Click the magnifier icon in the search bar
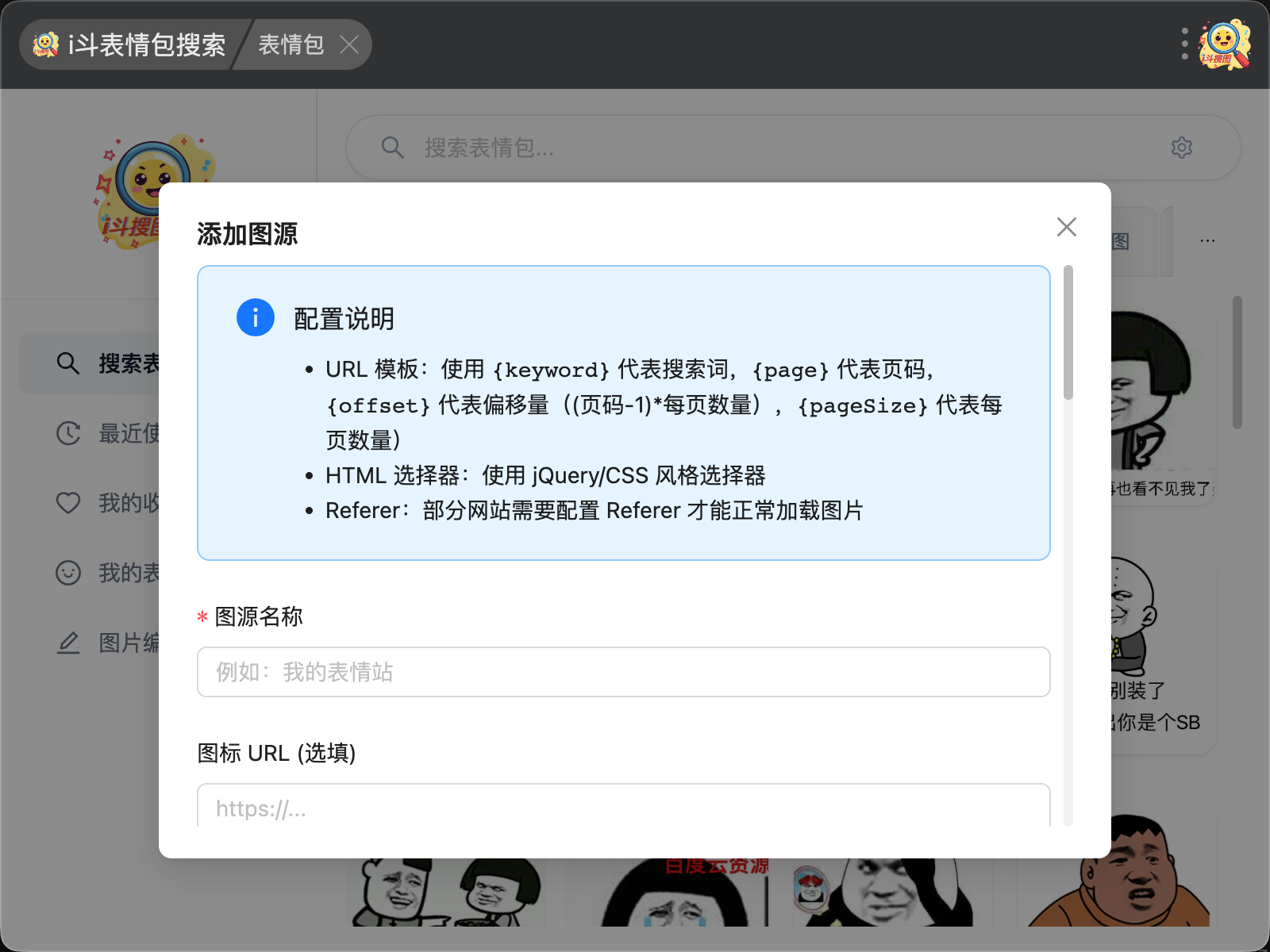The height and width of the screenshot is (952, 1270). (x=392, y=148)
